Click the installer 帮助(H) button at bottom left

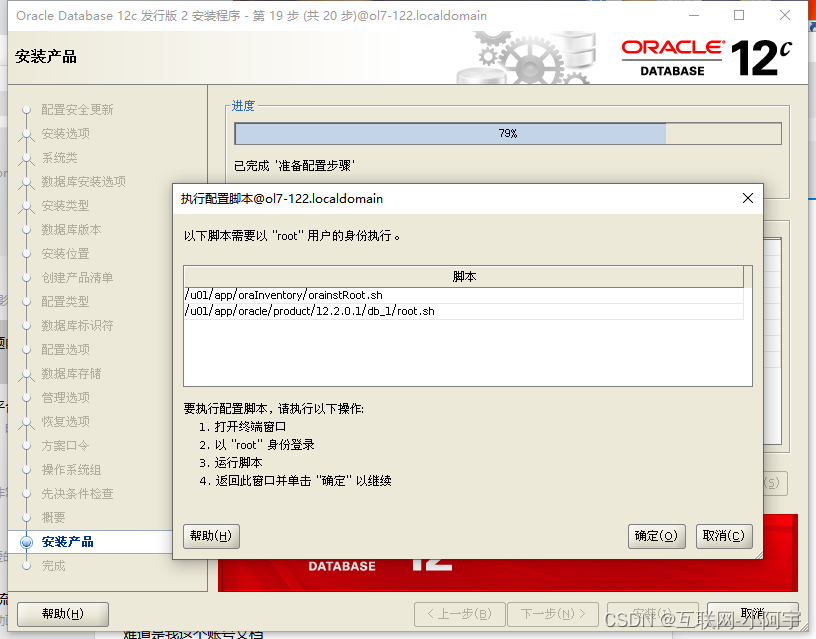62,614
